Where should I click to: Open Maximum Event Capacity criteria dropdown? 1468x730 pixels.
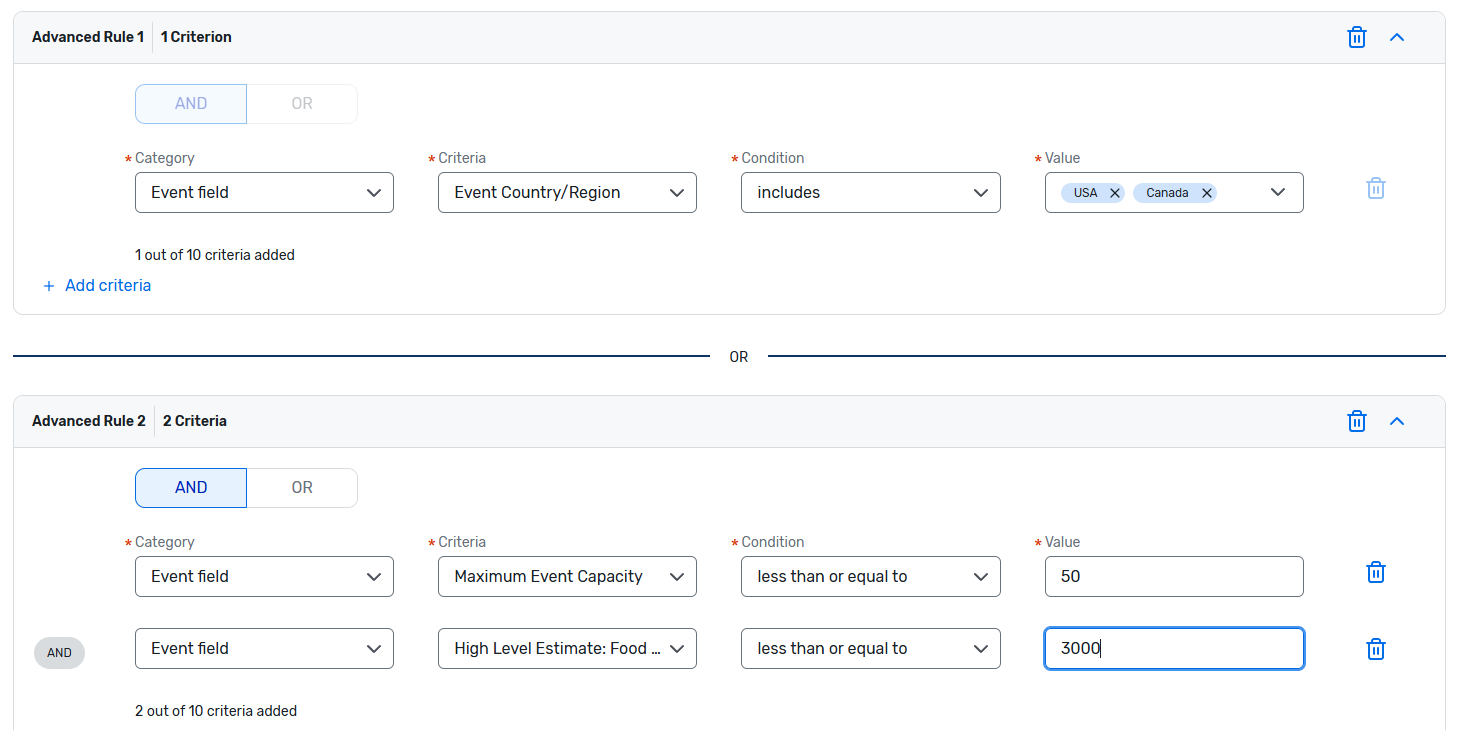pos(567,577)
